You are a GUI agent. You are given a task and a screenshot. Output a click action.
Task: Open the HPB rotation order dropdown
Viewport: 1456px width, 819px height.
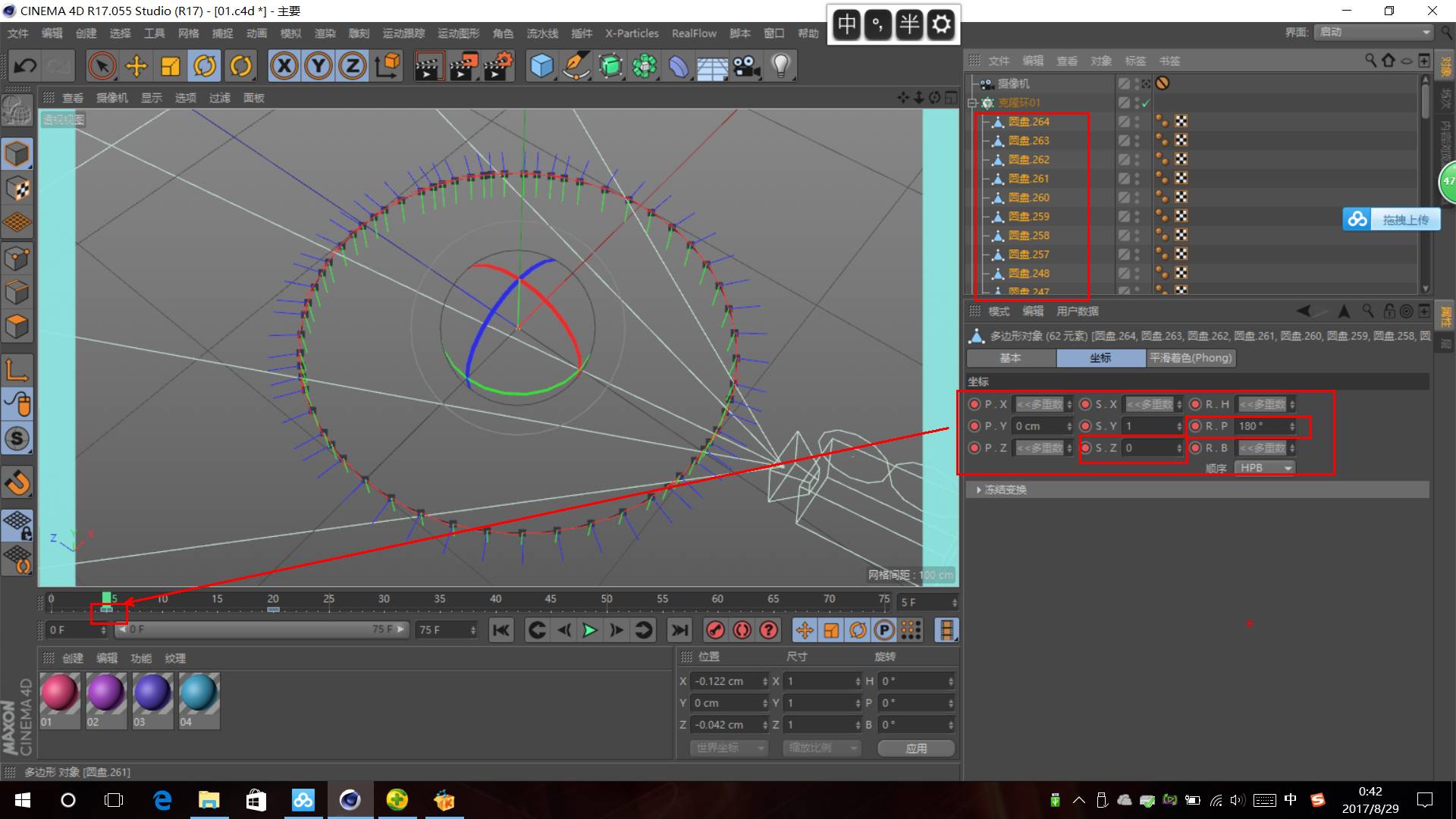pyautogui.click(x=1264, y=468)
